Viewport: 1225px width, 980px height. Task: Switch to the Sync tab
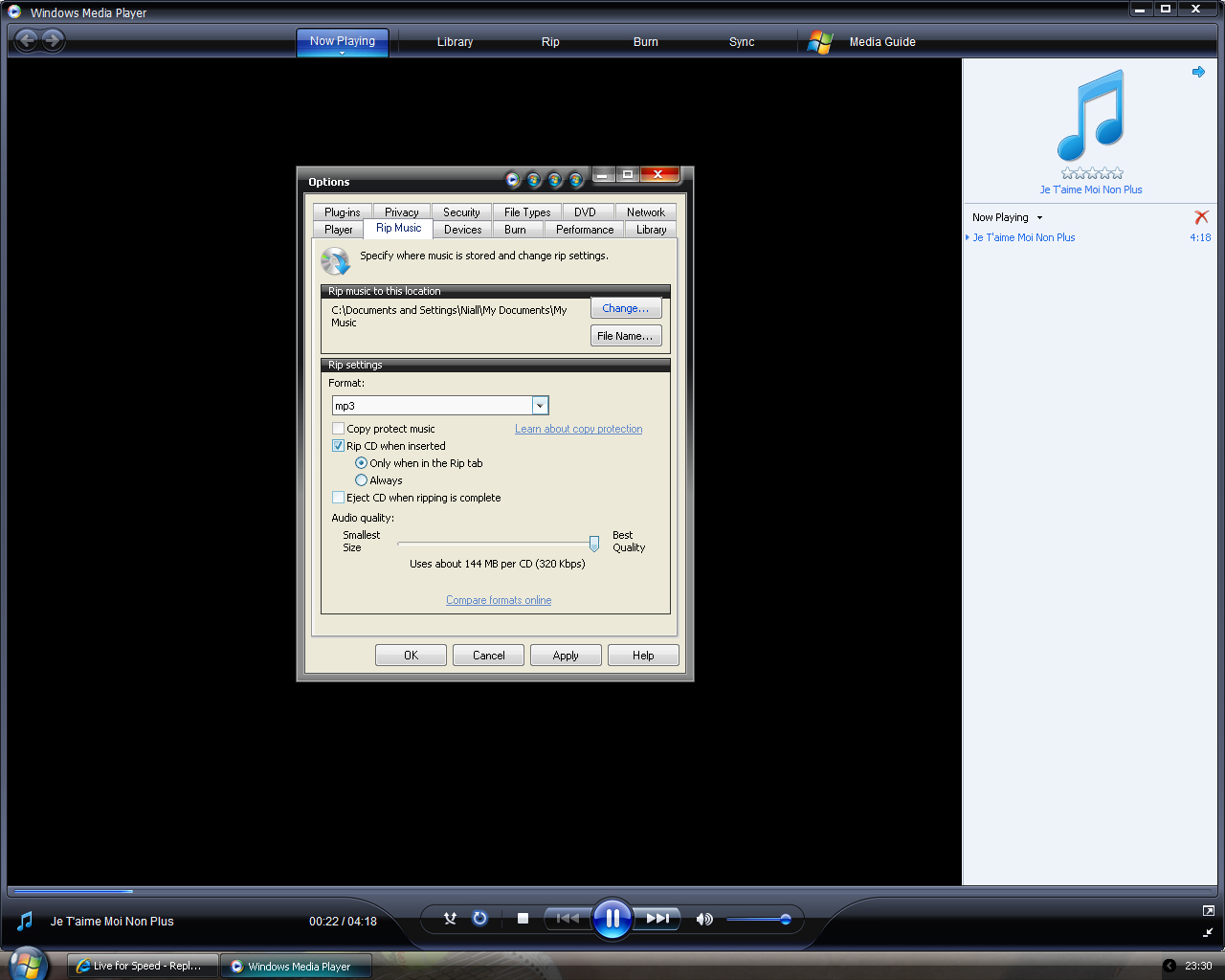click(742, 42)
